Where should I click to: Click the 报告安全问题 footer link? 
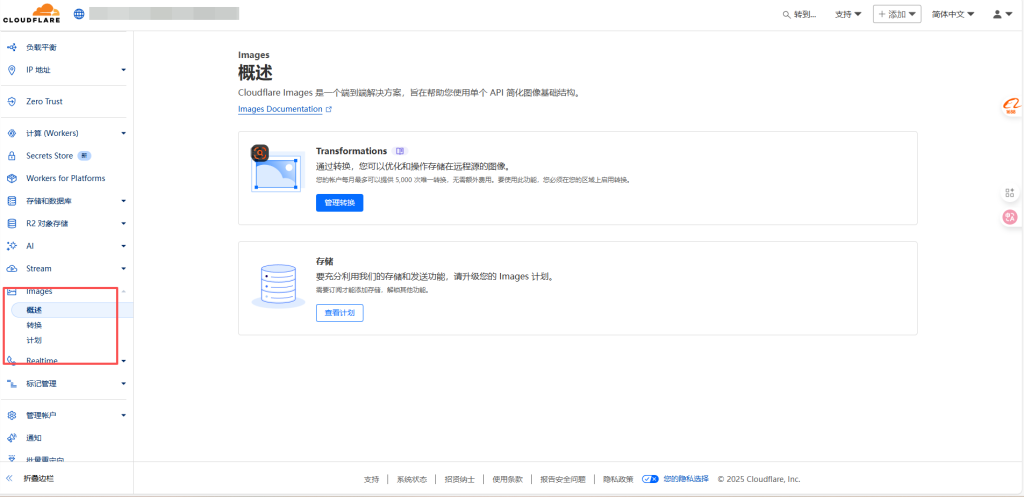coord(562,479)
